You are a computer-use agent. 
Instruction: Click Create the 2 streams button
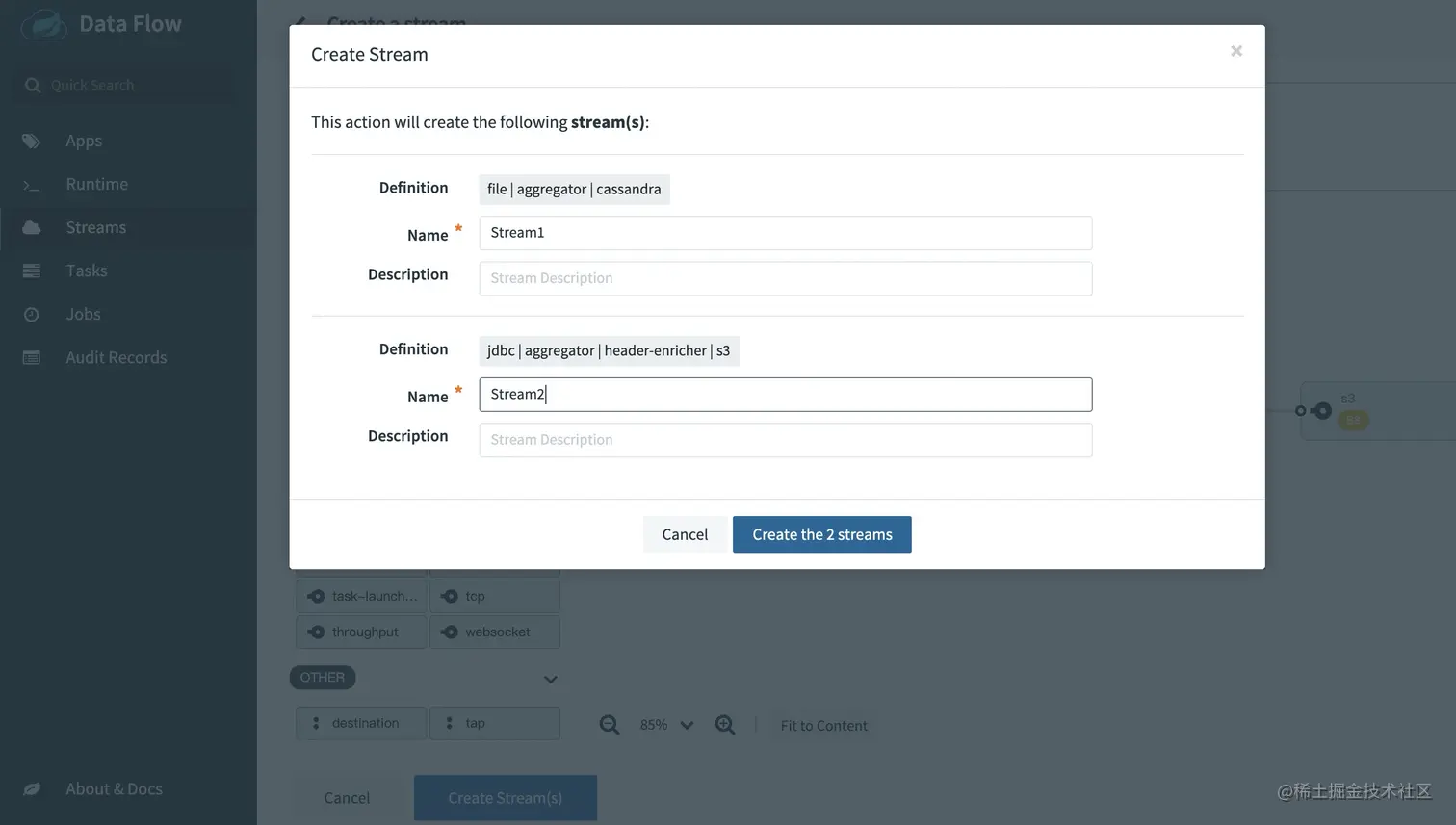[x=822, y=534]
